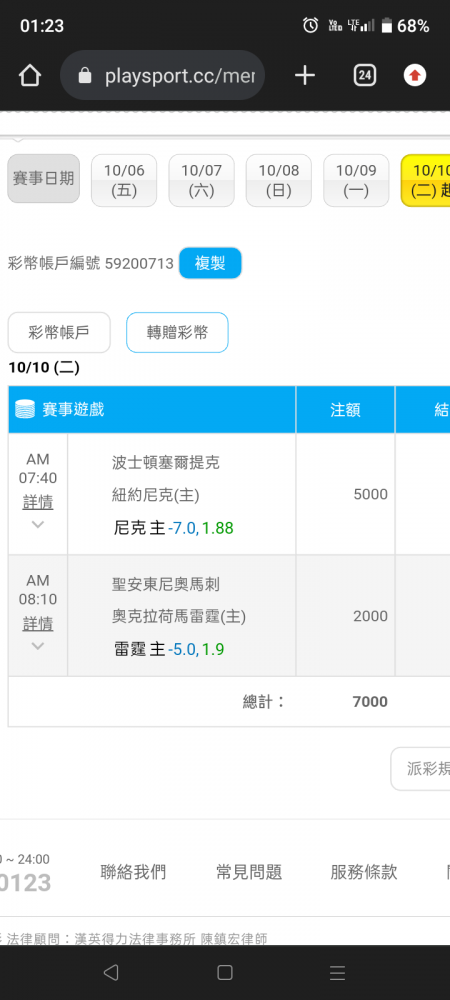Viewport: 450px width, 1000px height.
Task: Tap the browser home icon
Action: 30,77
